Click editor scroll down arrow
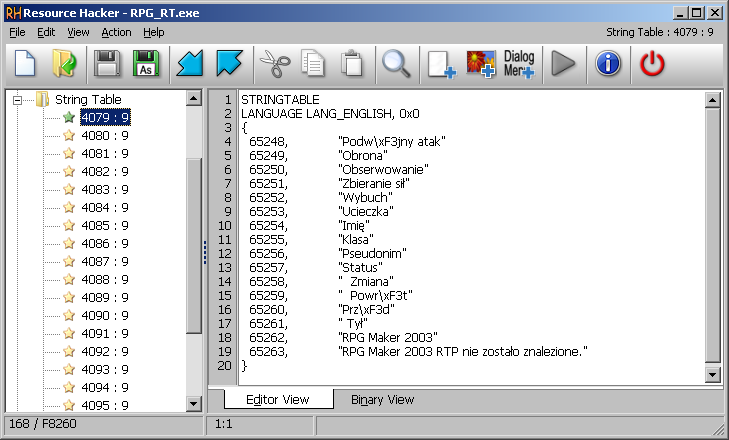 coord(713,374)
